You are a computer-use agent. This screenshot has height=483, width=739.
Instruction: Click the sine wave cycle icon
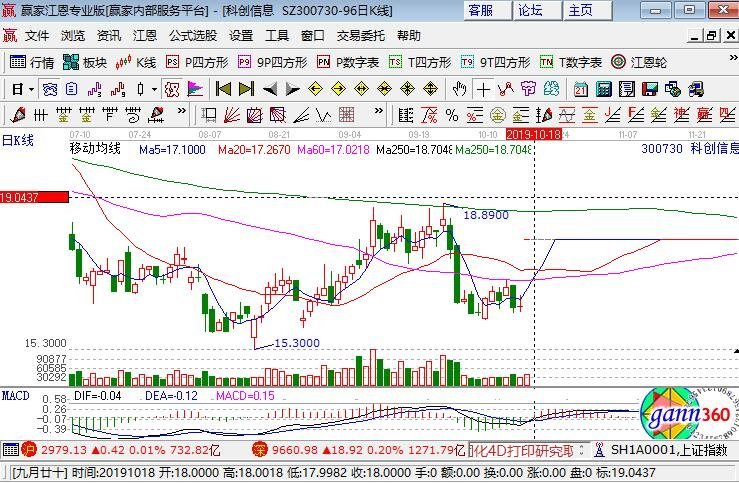pos(567,115)
